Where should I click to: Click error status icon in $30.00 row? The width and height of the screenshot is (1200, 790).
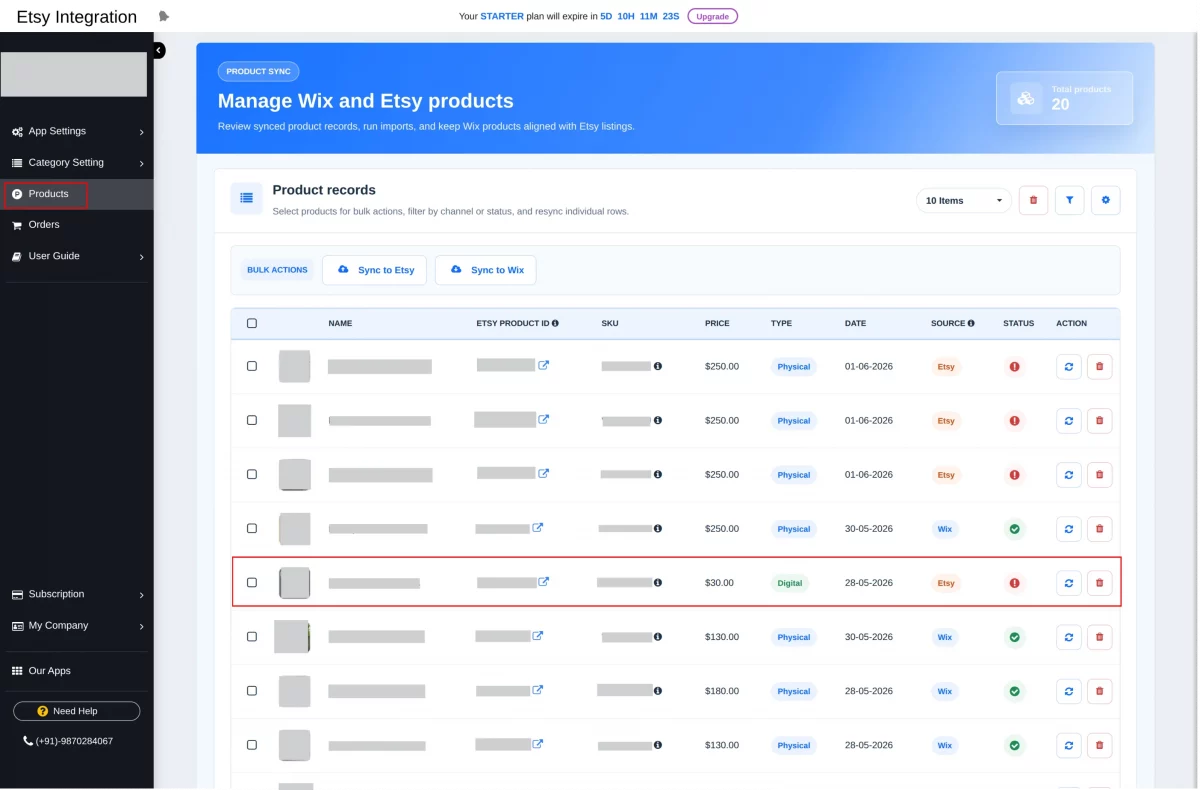click(1015, 583)
